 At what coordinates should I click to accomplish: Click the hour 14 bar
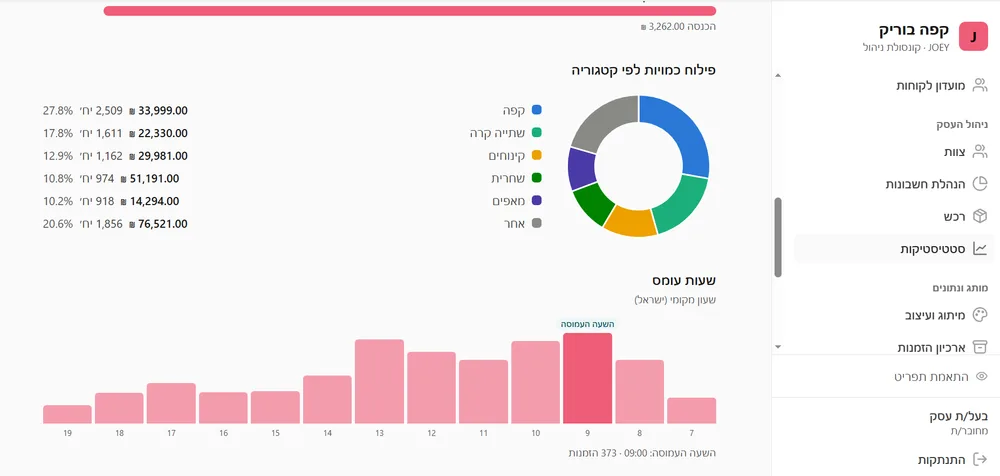tap(327, 400)
